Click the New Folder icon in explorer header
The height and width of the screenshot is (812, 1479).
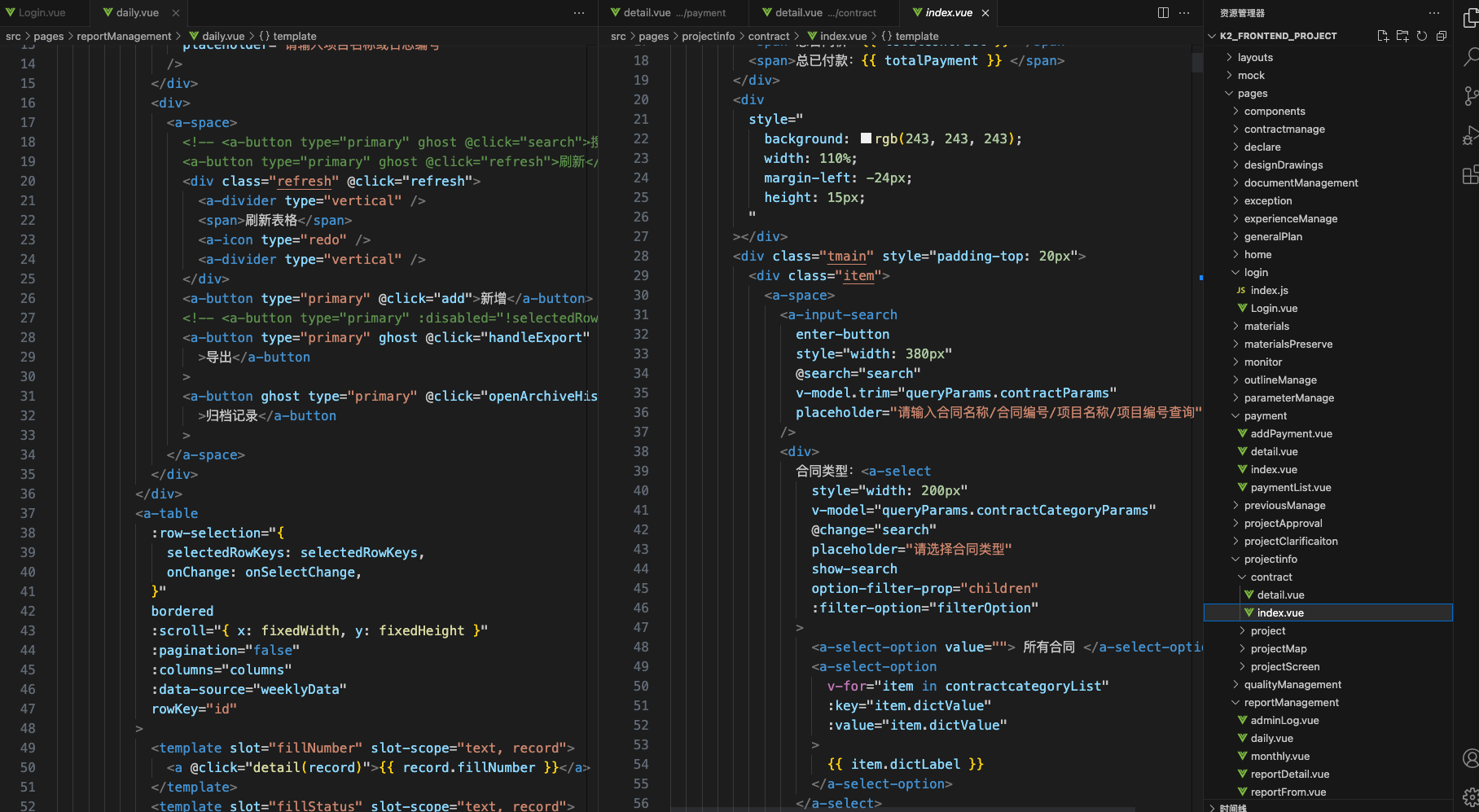click(1402, 36)
